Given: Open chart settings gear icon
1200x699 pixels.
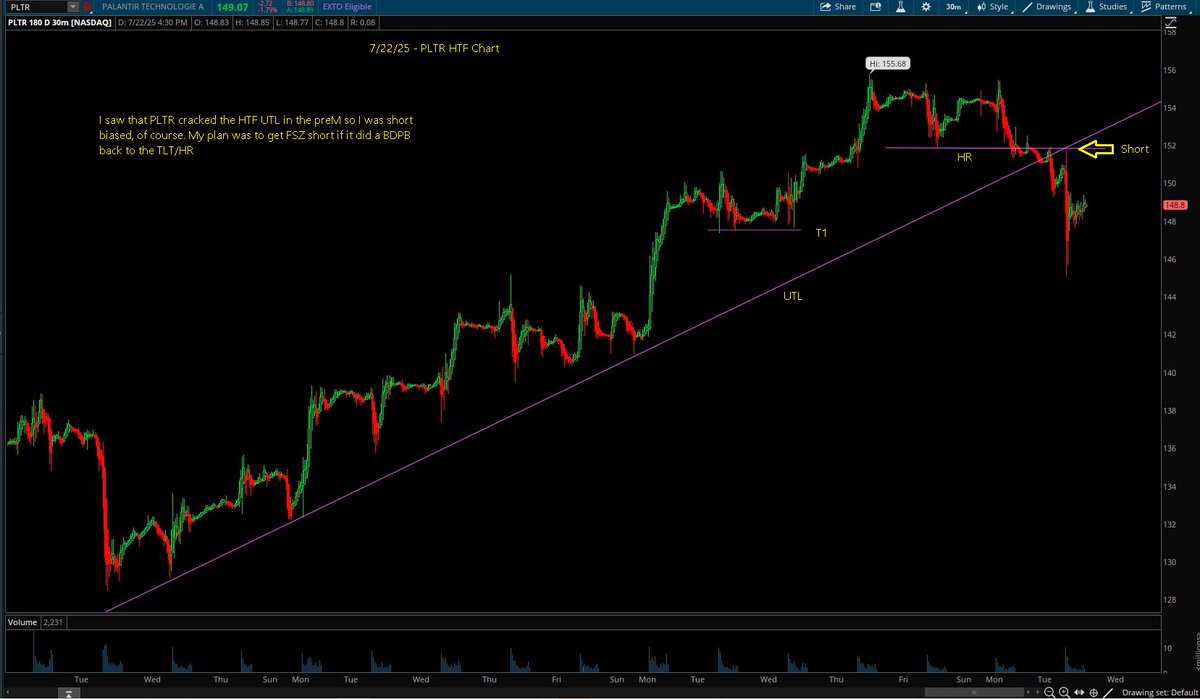Looking at the screenshot, I should (926, 7).
